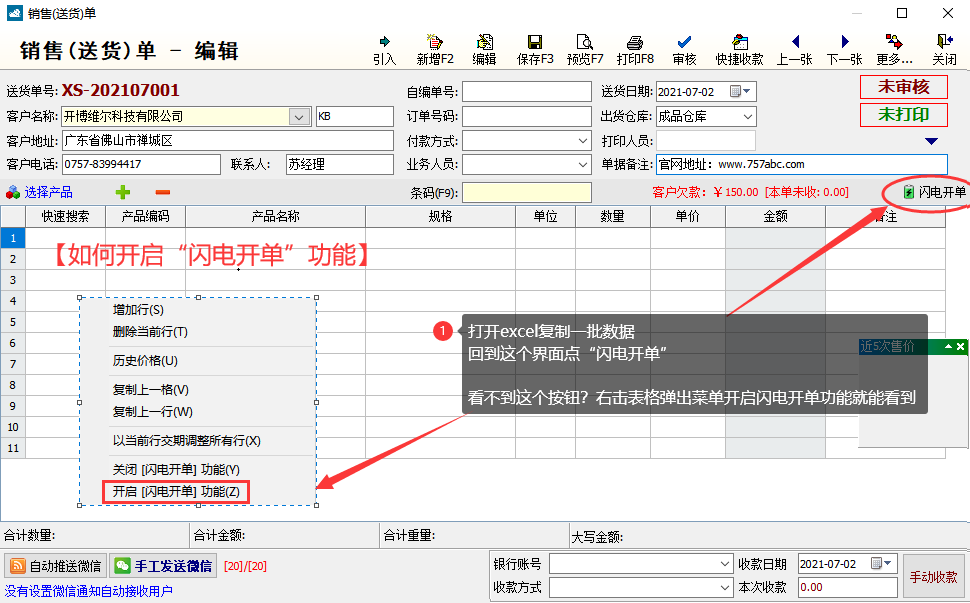Click the 条码(F9) barcode field
This screenshot has width=970, height=603.
[x=526, y=192]
